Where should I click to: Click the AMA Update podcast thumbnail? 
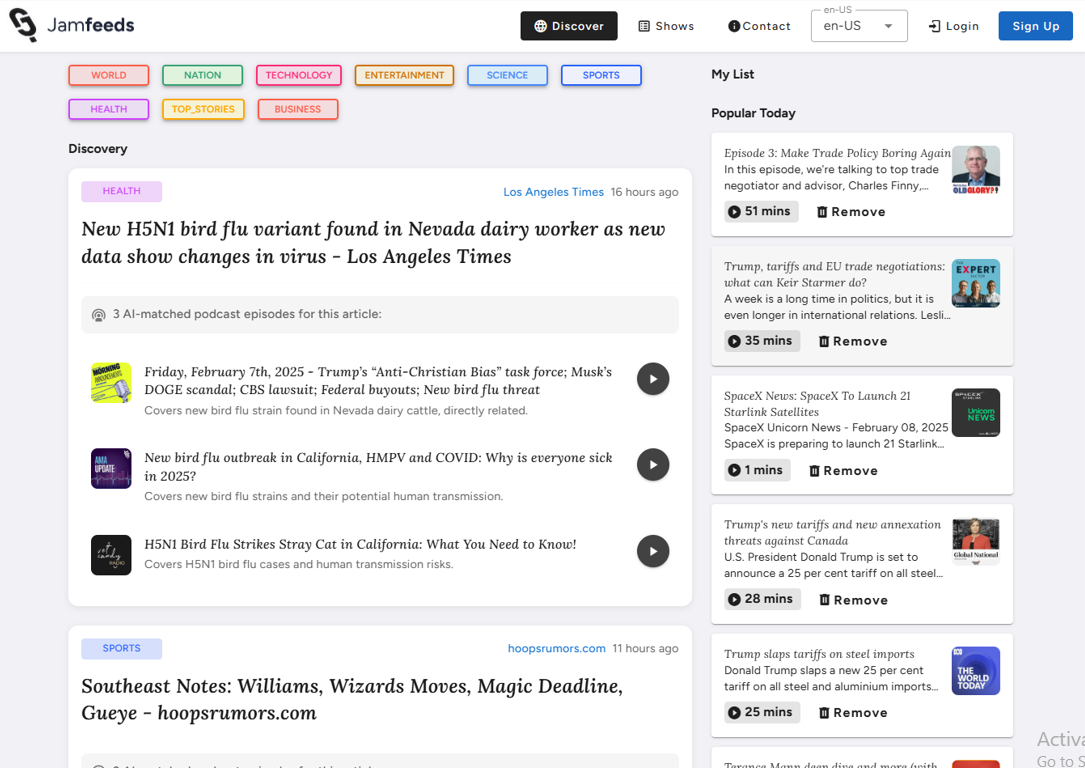(111, 468)
